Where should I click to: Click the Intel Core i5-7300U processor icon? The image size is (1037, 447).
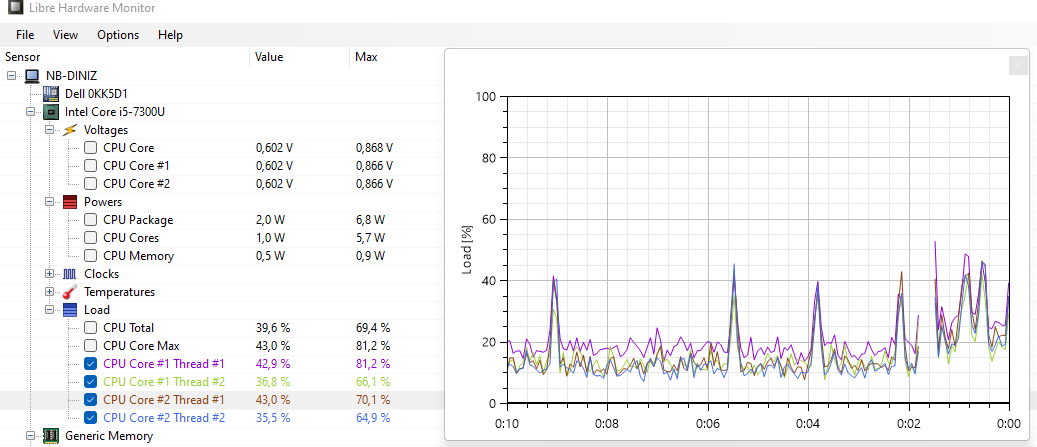click(51, 112)
